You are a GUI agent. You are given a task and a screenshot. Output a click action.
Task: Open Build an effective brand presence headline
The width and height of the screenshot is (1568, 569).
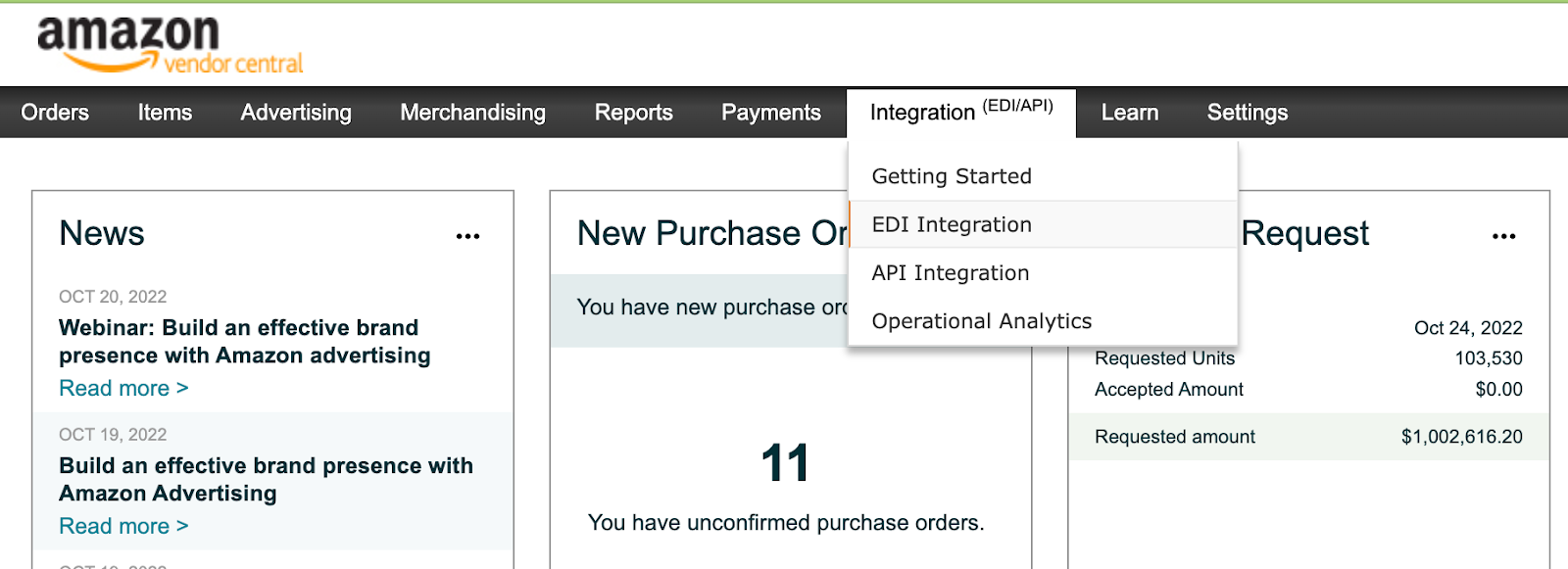(x=266, y=479)
